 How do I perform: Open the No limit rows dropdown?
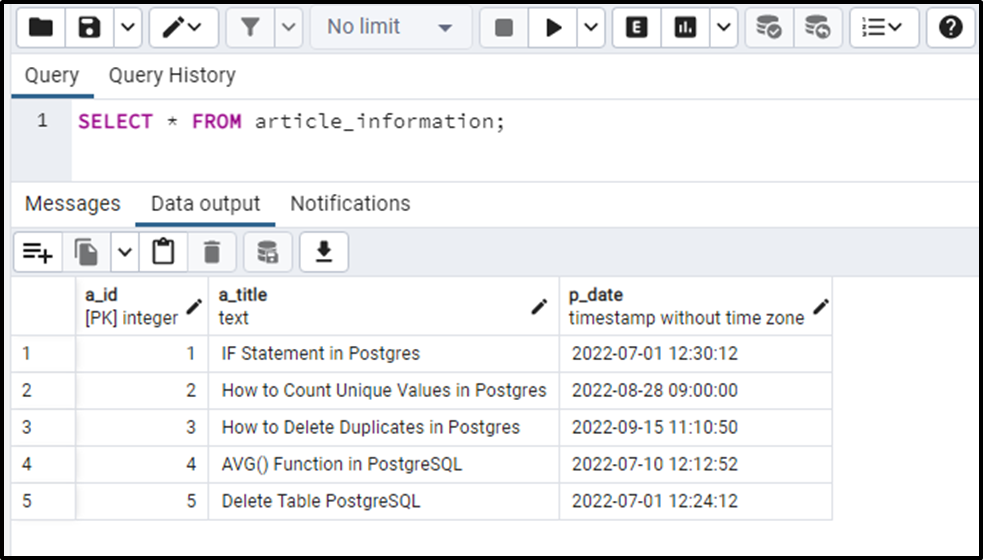coord(390,28)
